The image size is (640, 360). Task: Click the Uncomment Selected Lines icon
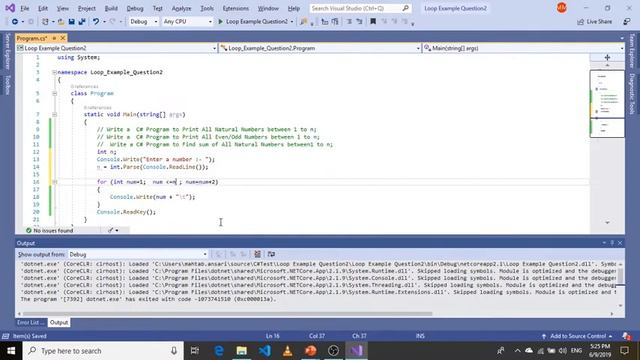(x=359, y=22)
